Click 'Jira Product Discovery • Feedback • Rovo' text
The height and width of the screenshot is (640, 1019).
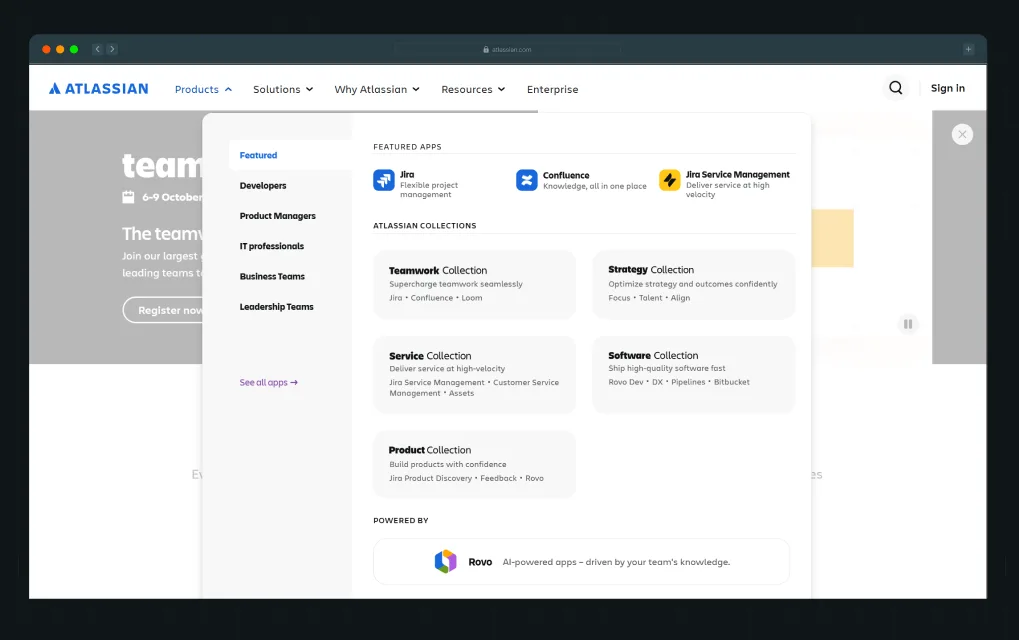(467, 478)
